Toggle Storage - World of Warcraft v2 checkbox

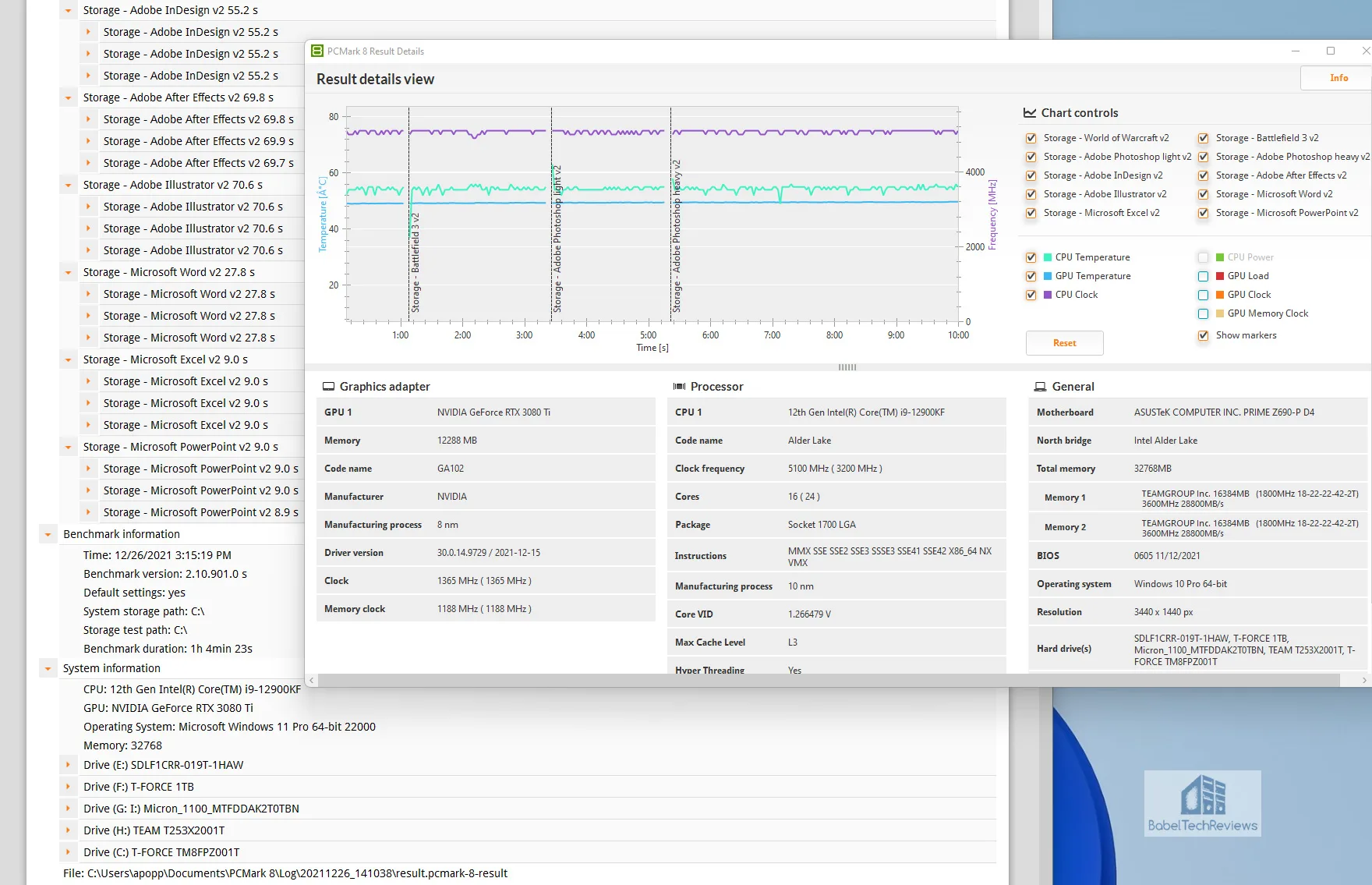click(1031, 138)
